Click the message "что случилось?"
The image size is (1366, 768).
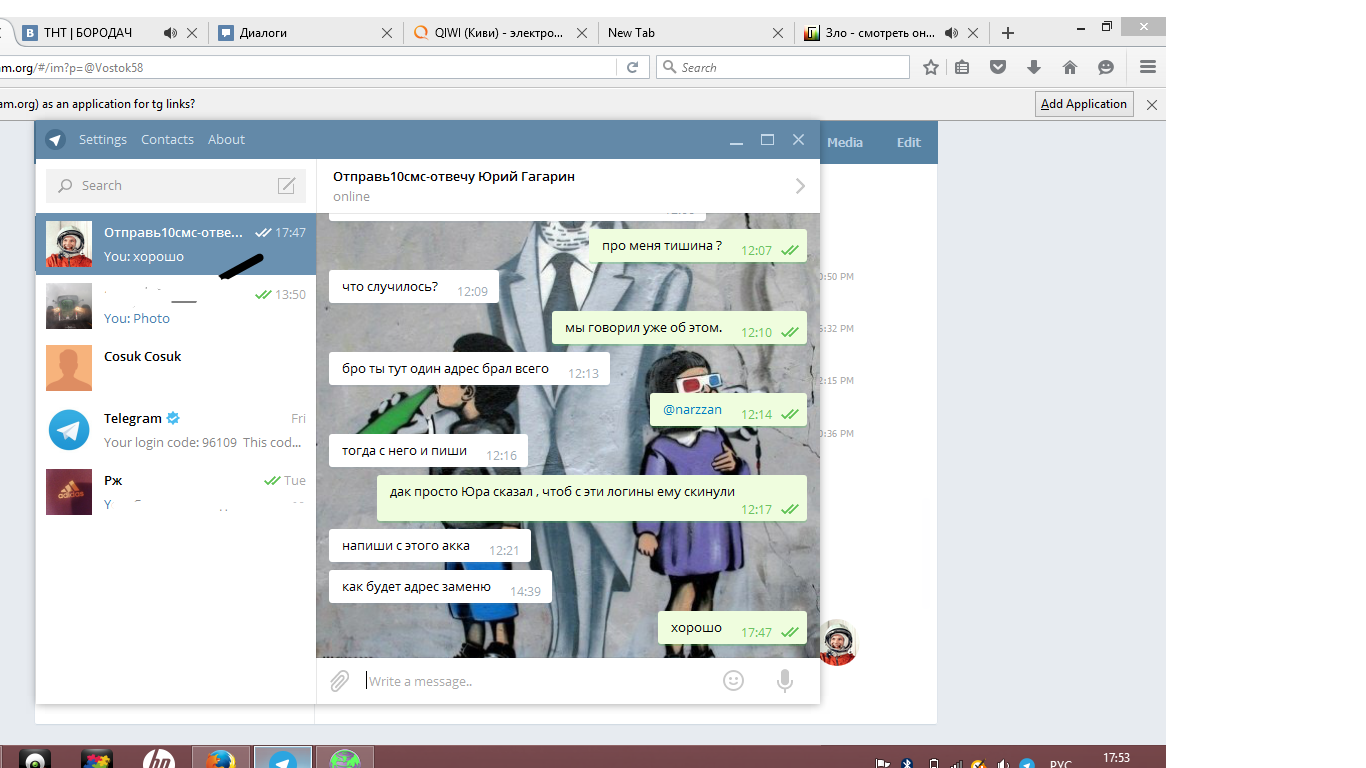[x=414, y=287]
